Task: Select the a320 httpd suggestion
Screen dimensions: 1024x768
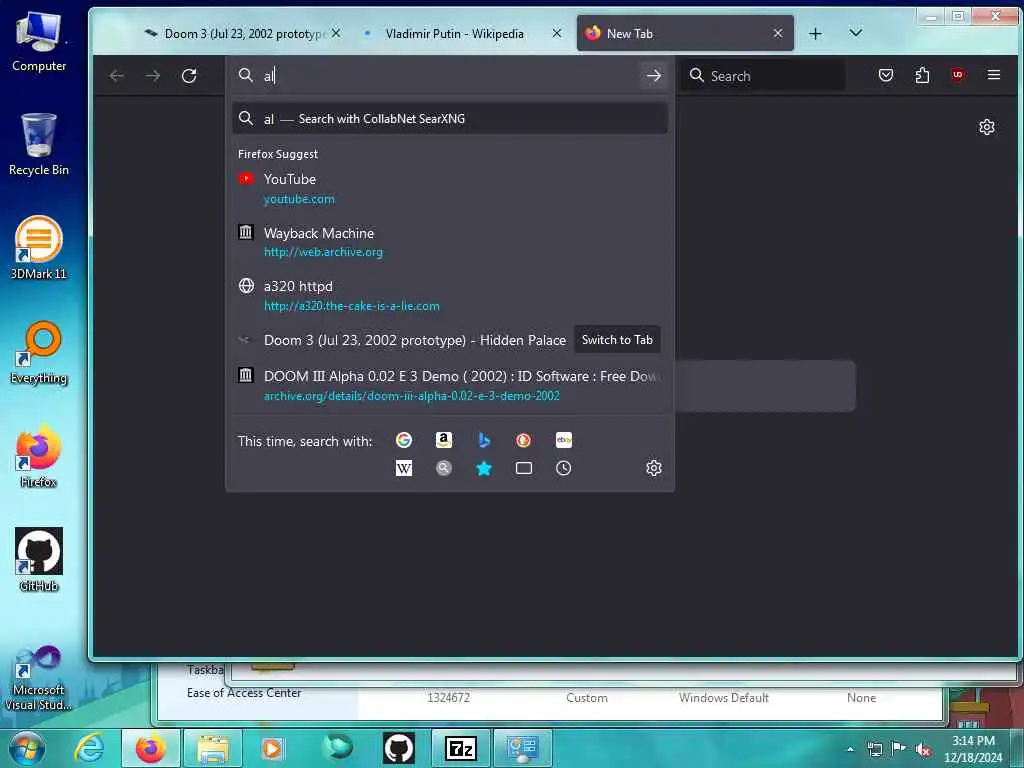Action: 450,296
